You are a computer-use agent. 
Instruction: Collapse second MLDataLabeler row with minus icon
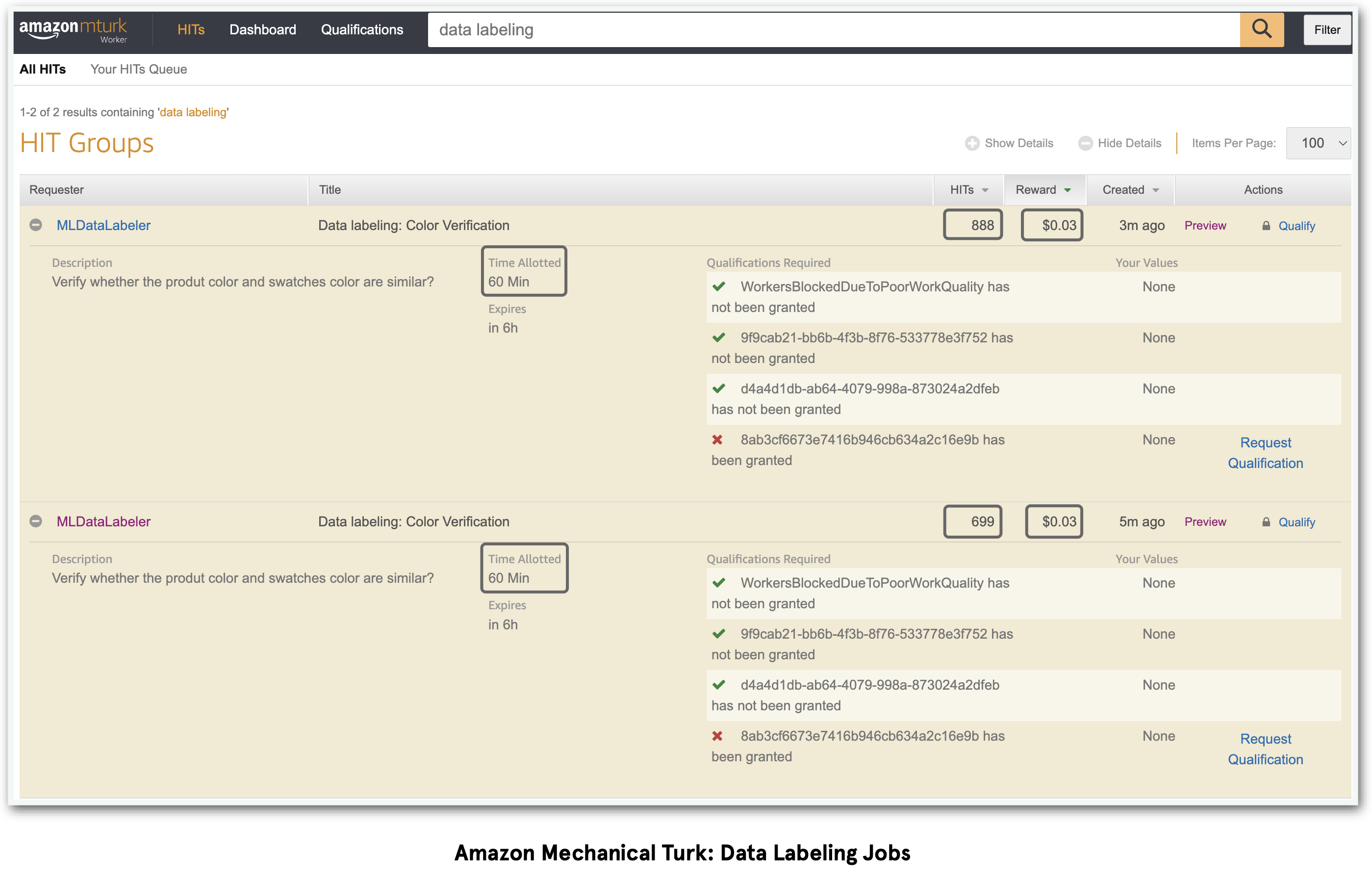[x=36, y=521]
